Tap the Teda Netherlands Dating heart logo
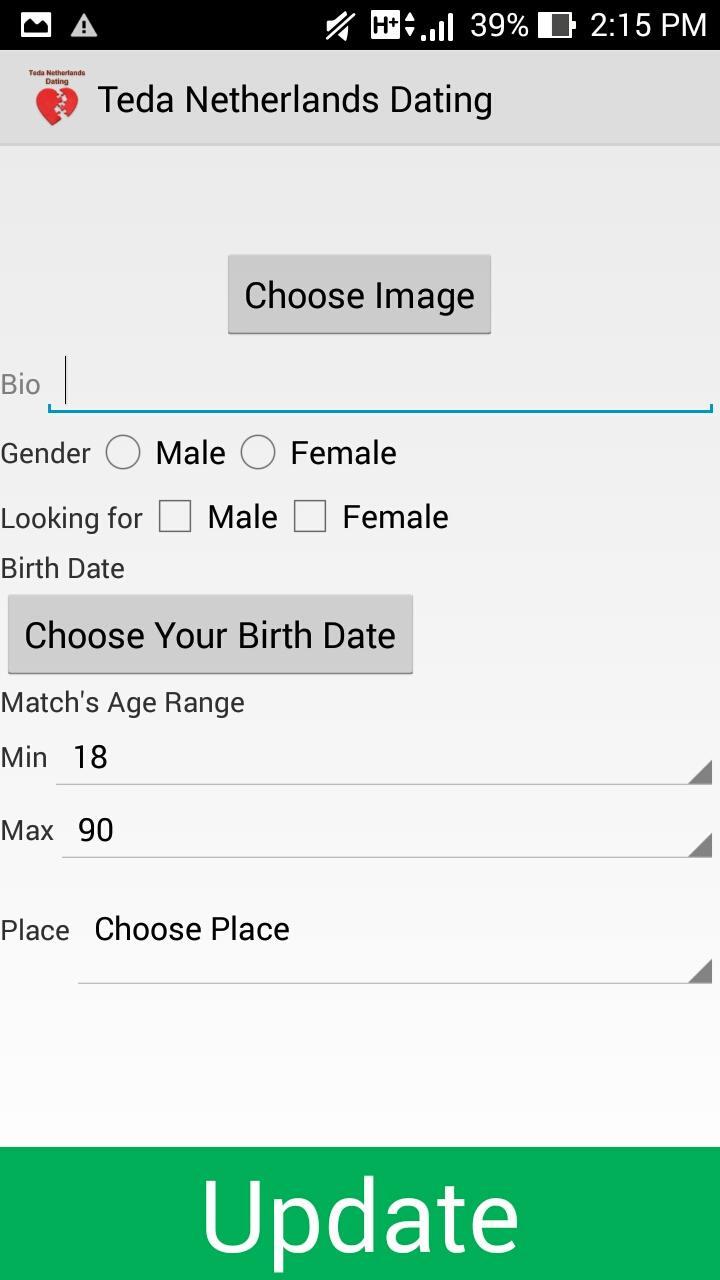 [x=57, y=99]
